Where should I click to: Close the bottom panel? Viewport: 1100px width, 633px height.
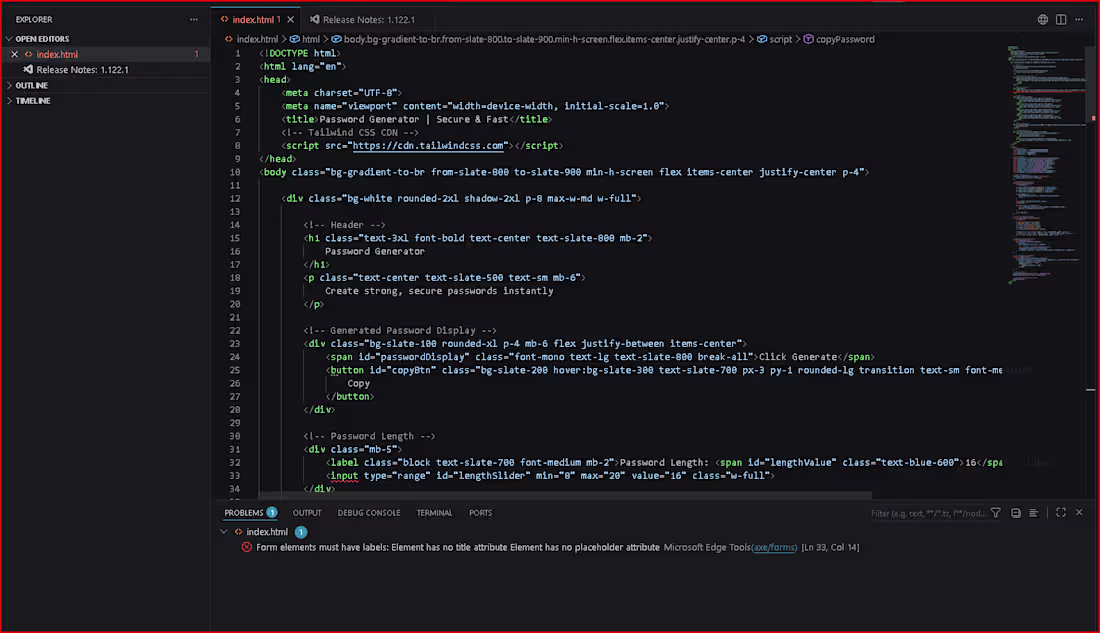1079,513
